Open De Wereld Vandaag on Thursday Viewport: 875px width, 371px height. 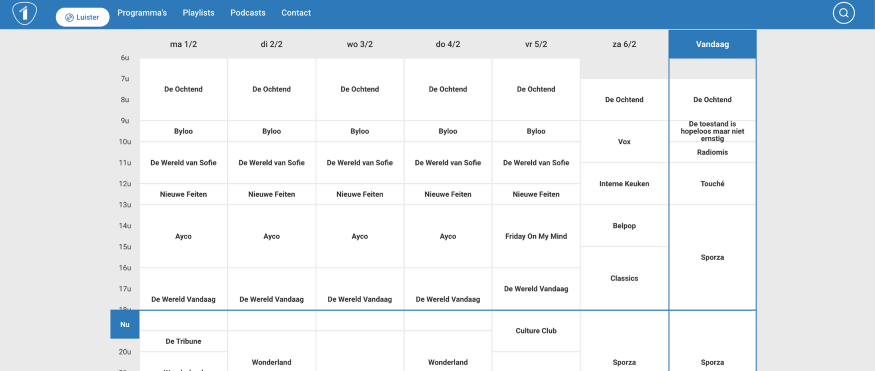click(x=448, y=299)
